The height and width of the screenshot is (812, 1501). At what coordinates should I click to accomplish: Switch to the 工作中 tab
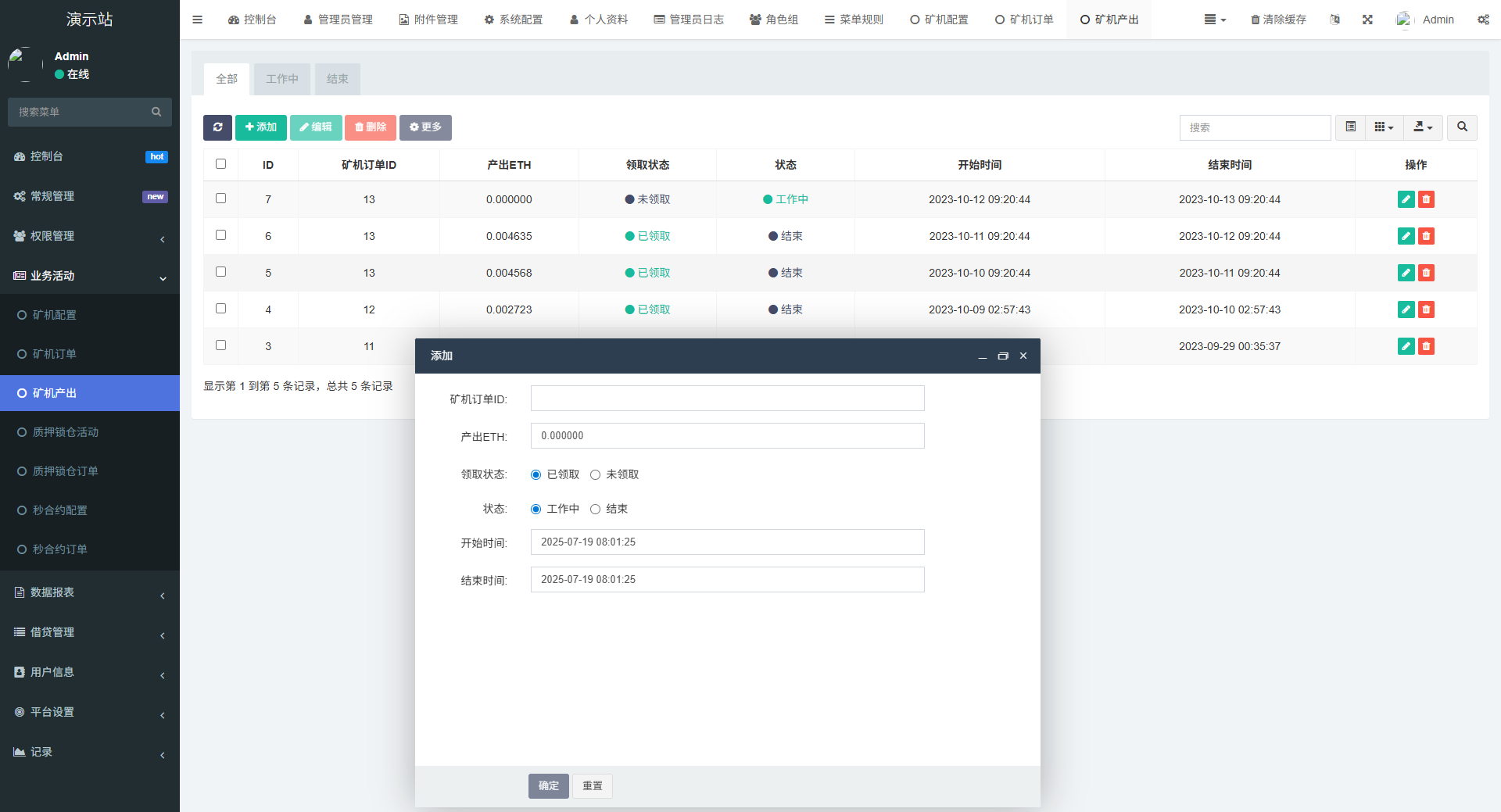[x=281, y=78]
